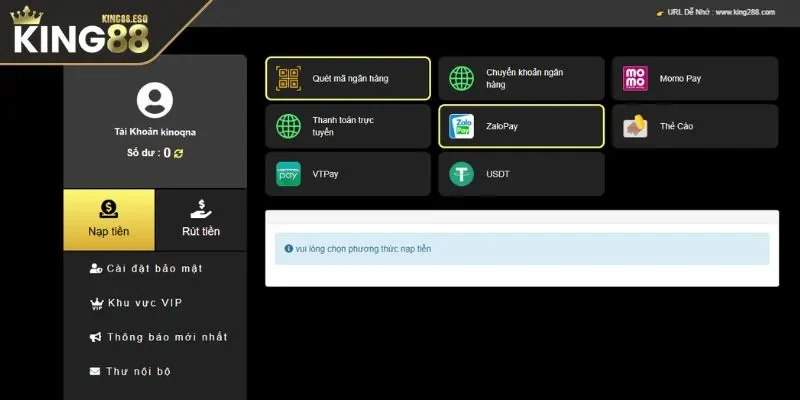Select the VTPay payment option

[x=348, y=174]
